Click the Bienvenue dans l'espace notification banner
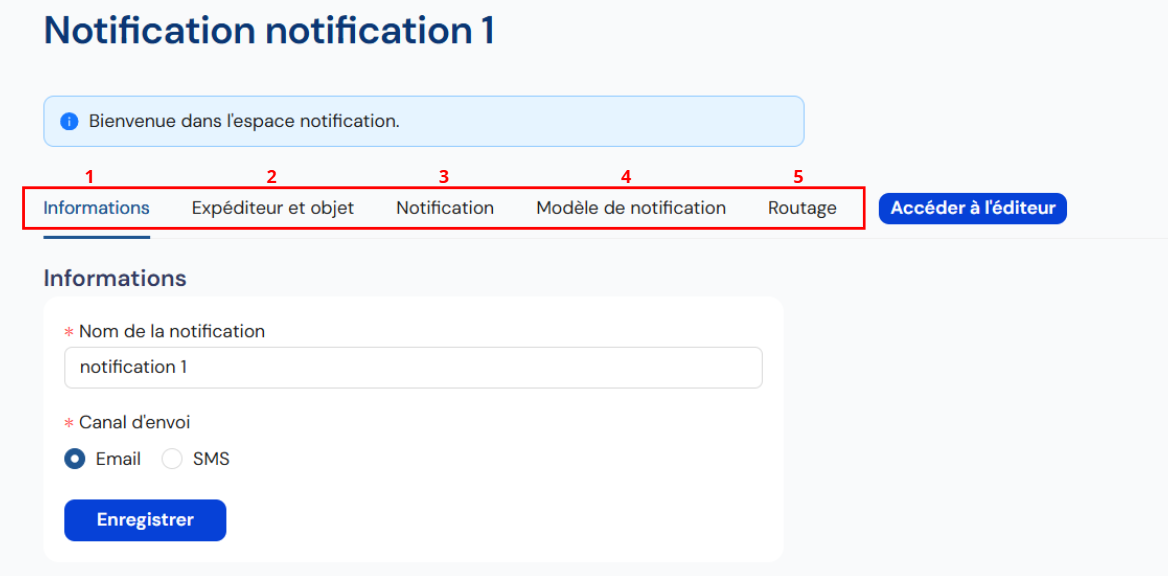The width and height of the screenshot is (1168, 576). pos(424,121)
